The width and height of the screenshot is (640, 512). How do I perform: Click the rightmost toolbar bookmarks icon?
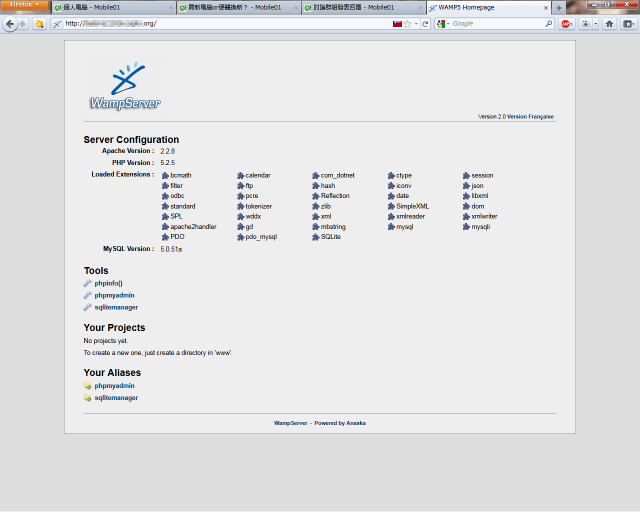[629, 24]
